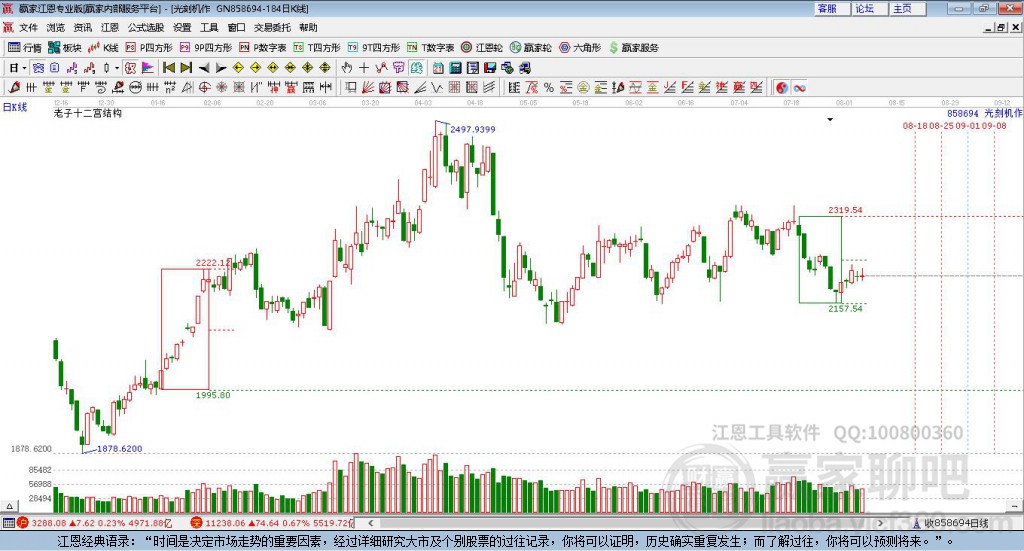1024x551 pixels.
Task: Click the 1995.80 price label
Action: click(x=213, y=395)
